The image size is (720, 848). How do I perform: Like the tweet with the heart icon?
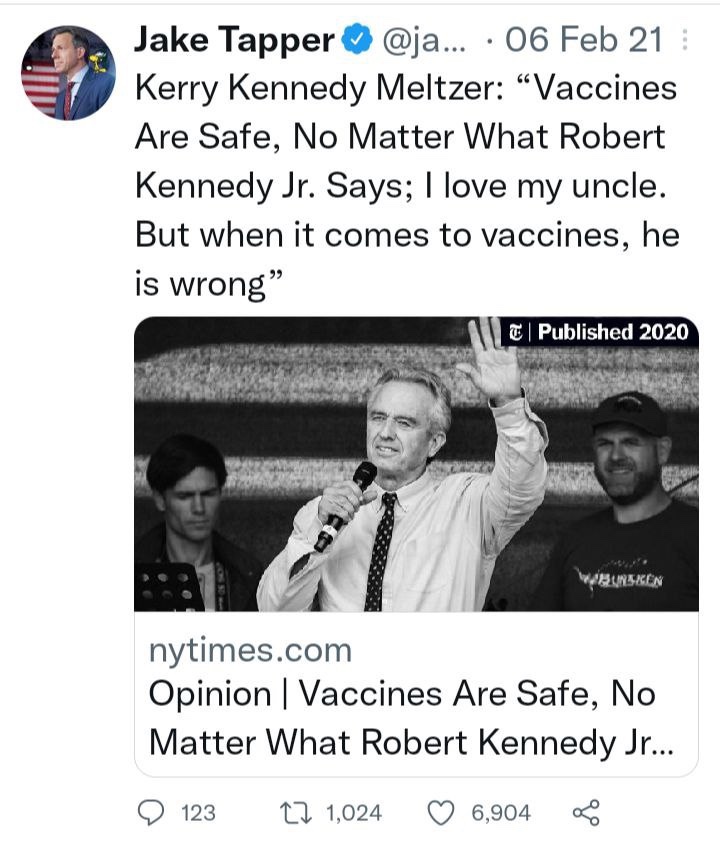(440, 812)
